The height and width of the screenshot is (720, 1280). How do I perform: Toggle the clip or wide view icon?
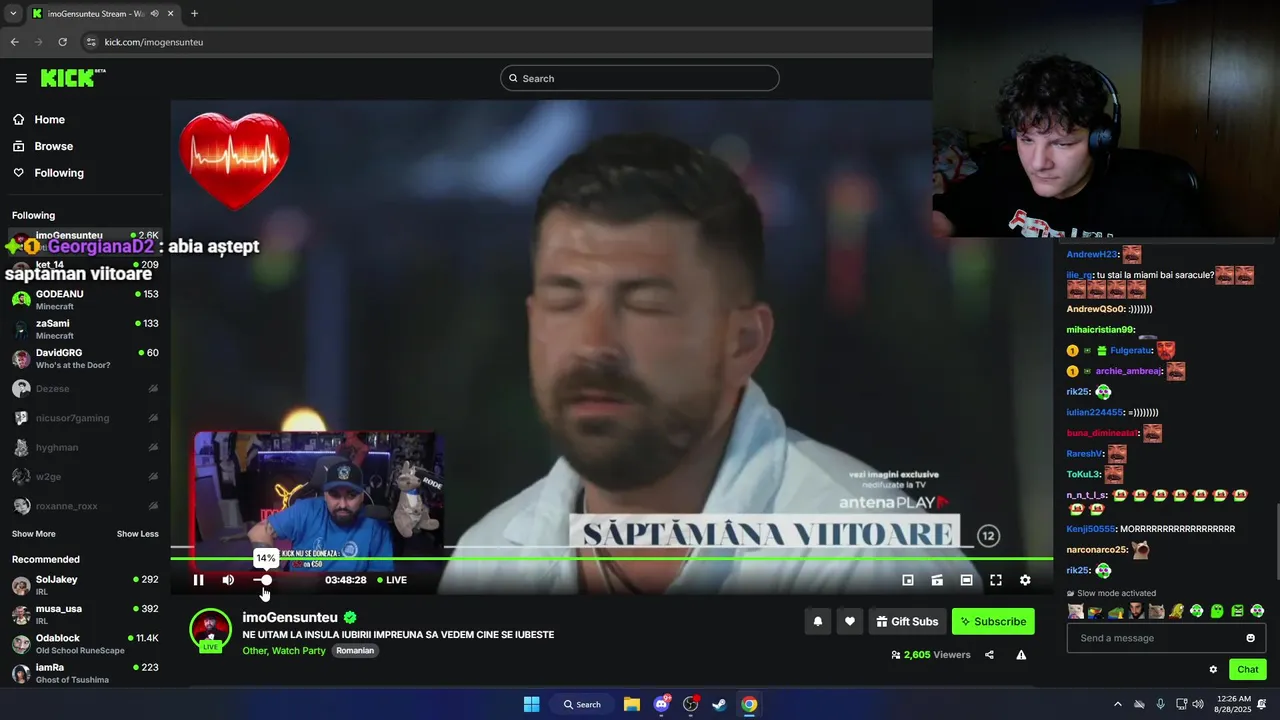937,580
